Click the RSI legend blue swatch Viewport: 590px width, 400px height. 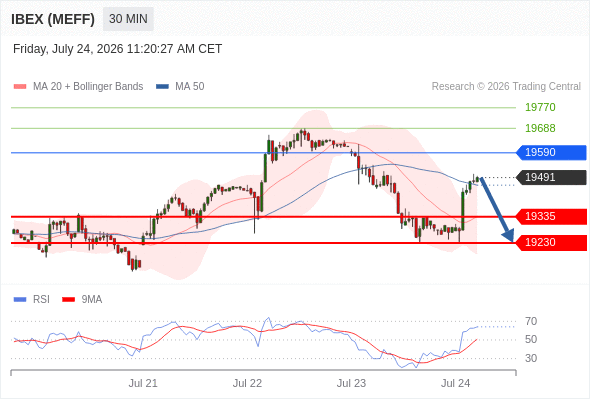point(20,300)
